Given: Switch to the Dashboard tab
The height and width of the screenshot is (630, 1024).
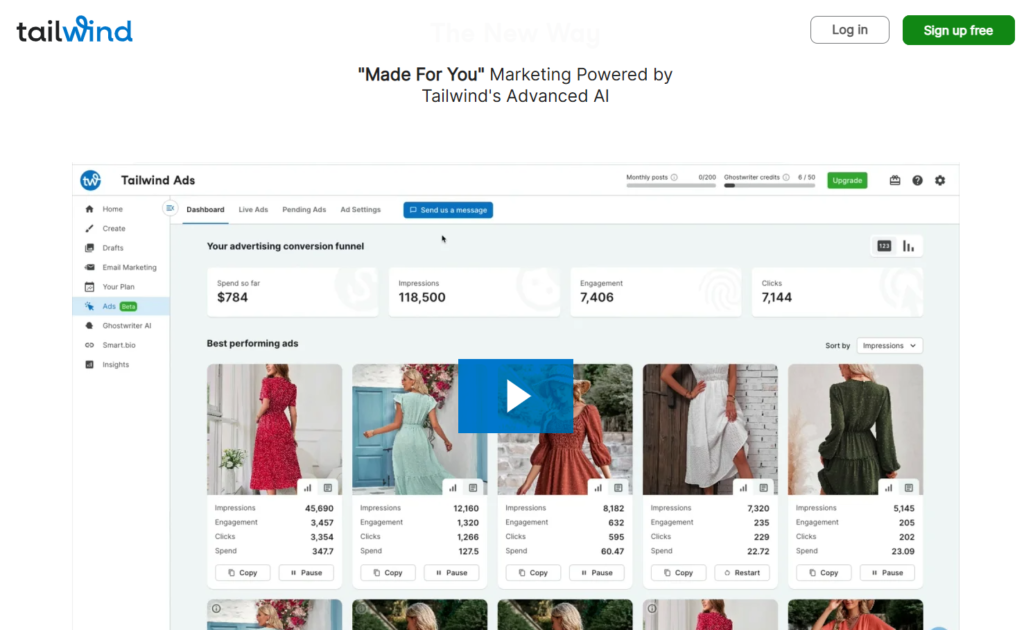Looking at the screenshot, I should pos(205,210).
